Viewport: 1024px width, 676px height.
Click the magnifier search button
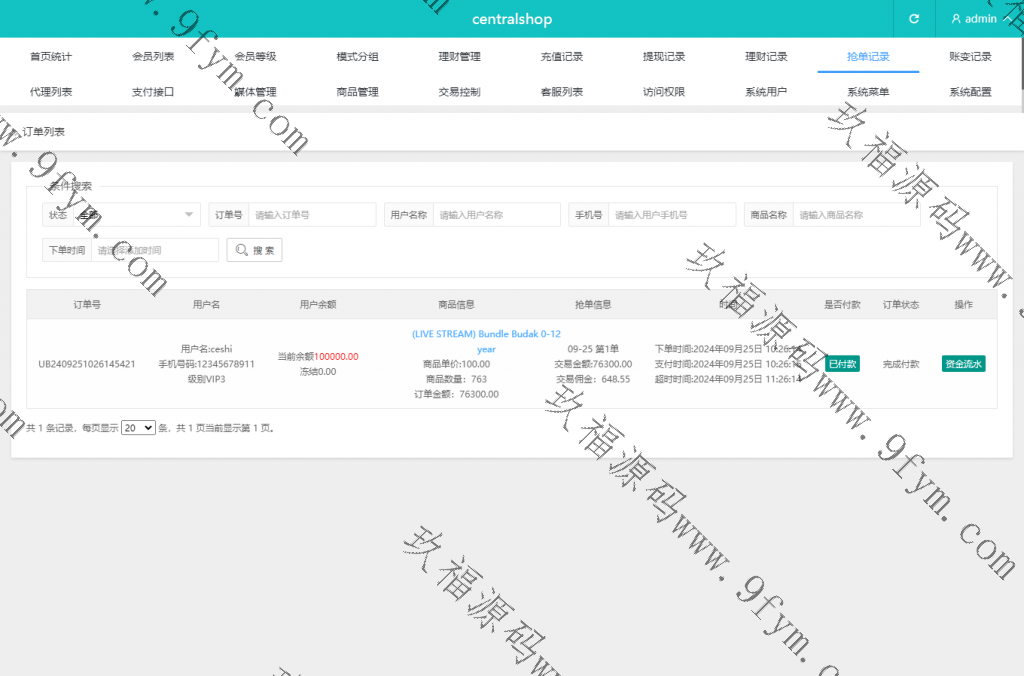point(254,250)
